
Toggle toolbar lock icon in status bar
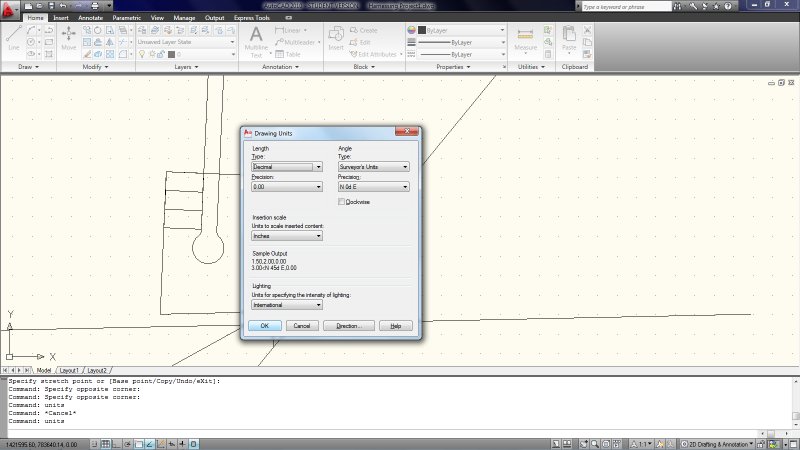click(761, 444)
